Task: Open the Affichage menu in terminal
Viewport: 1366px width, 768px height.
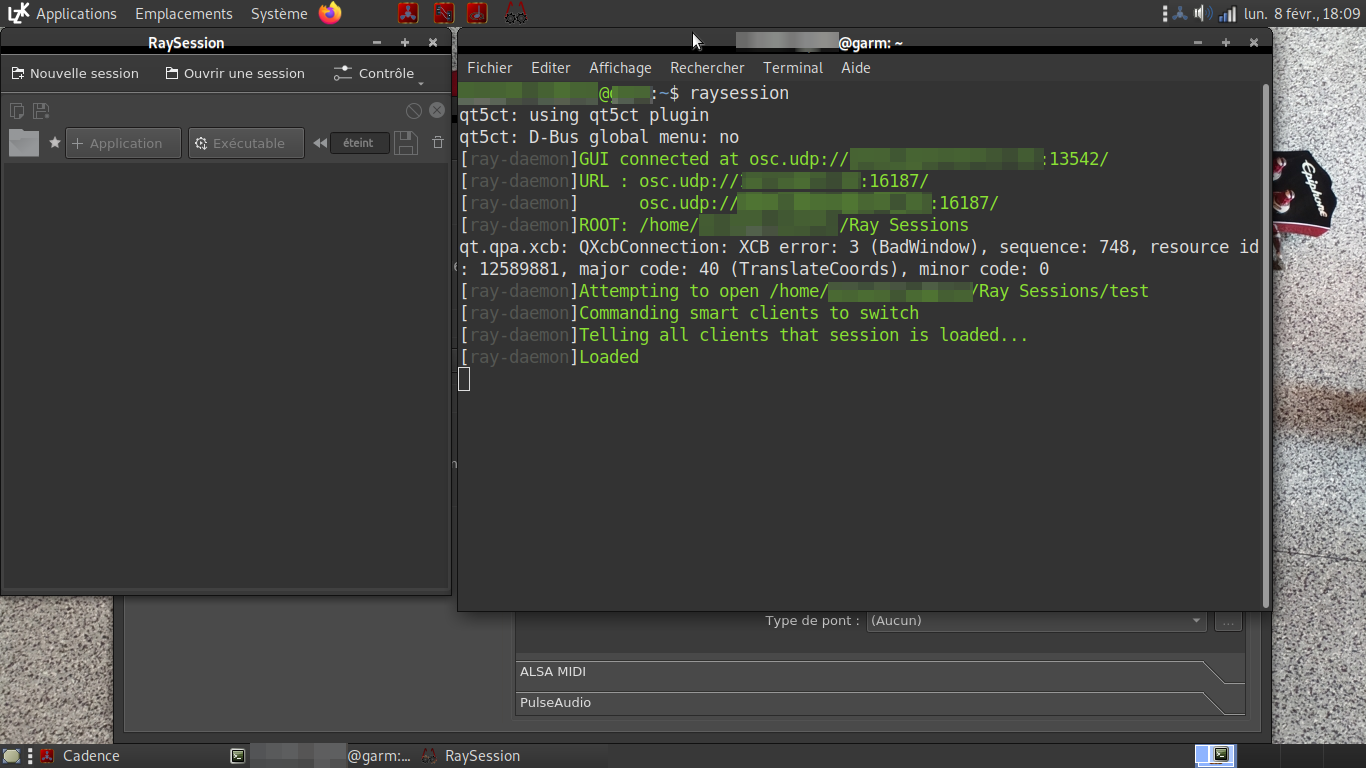Action: [620, 68]
